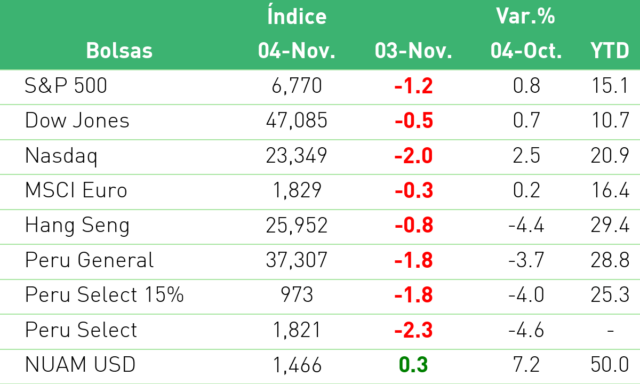Viewport: 640px width, 384px height.
Task: Click Peru Select index value 1,821
Action: pyautogui.click(x=297, y=330)
